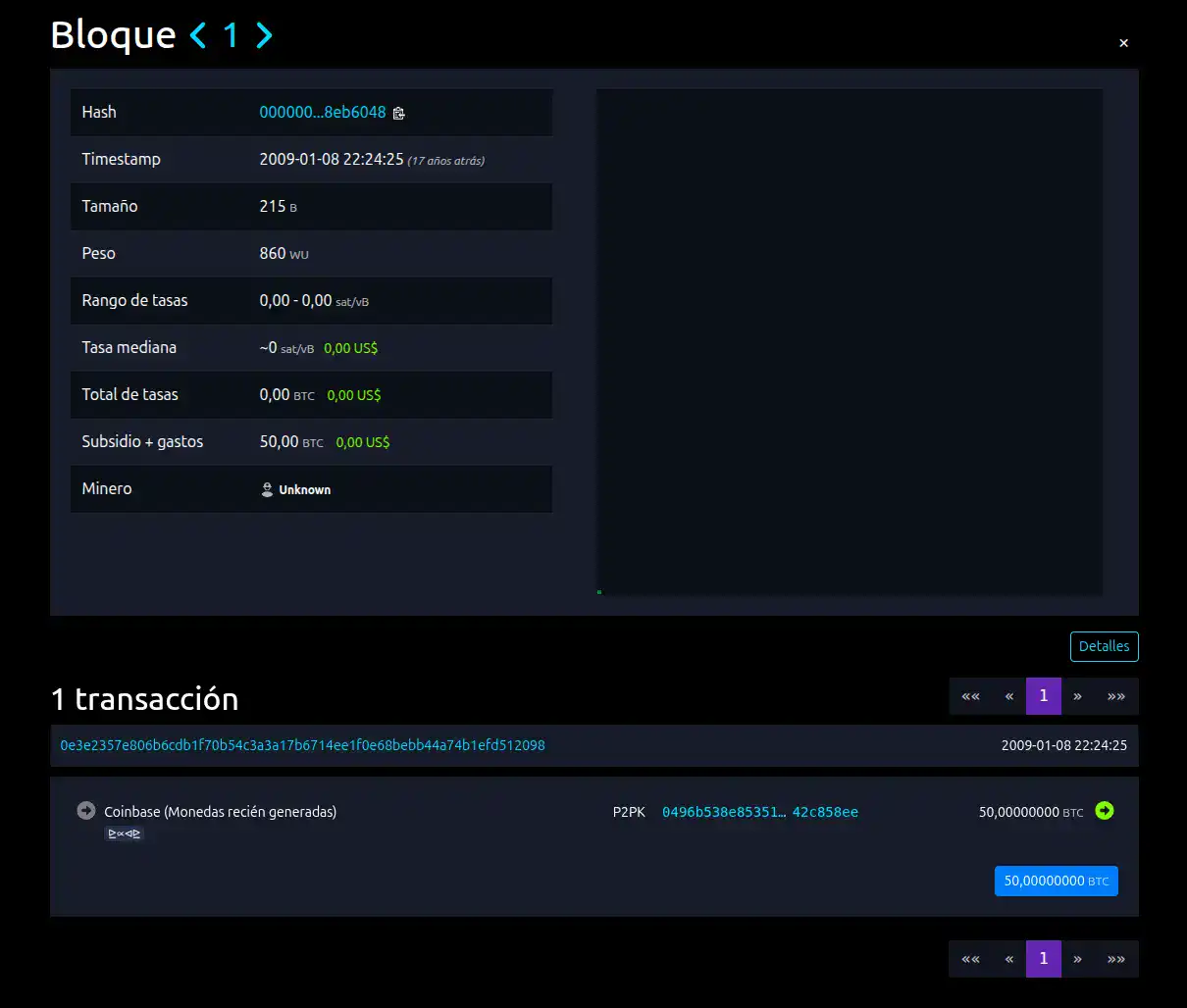1187x1008 pixels.
Task: Click the Tasa mediana ~0 sat/vB value
Action: pyautogui.click(x=286, y=347)
